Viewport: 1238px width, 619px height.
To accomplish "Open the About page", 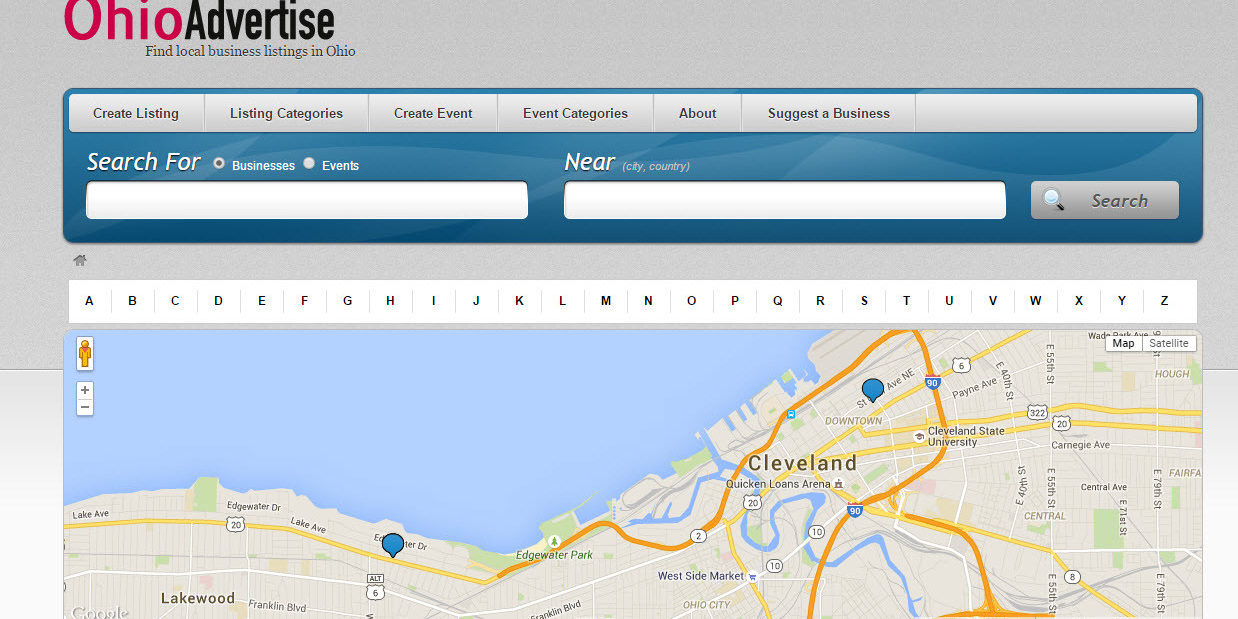I will point(697,113).
